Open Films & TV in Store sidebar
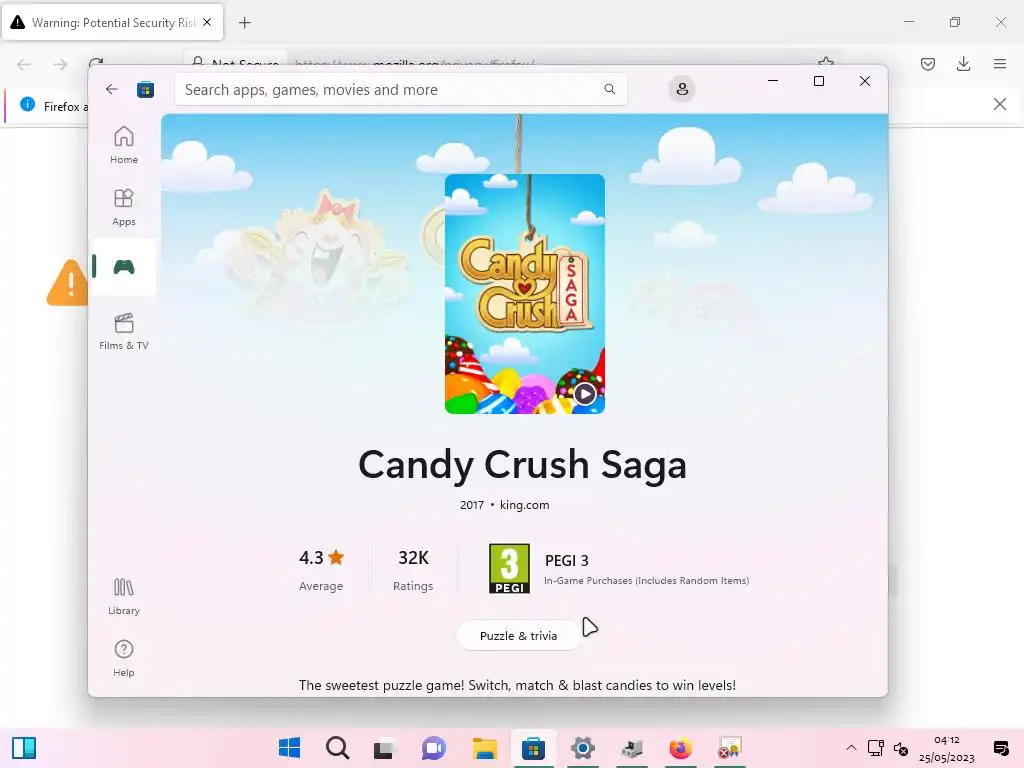Screen dimensions: 1024x768 (123, 331)
